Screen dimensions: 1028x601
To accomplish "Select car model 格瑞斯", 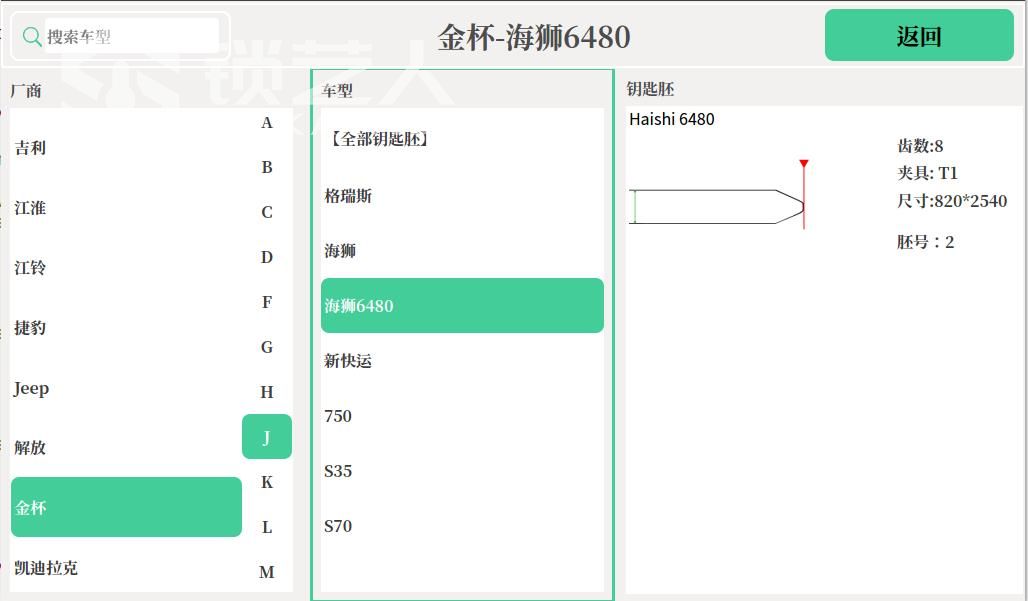I will 462,195.
